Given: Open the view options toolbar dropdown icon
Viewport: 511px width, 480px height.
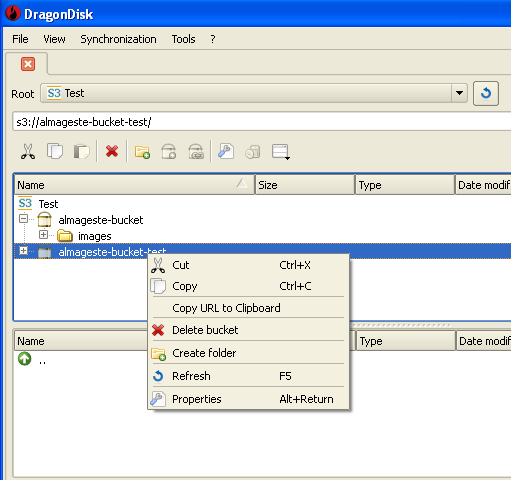Looking at the screenshot, I should 281,152.
